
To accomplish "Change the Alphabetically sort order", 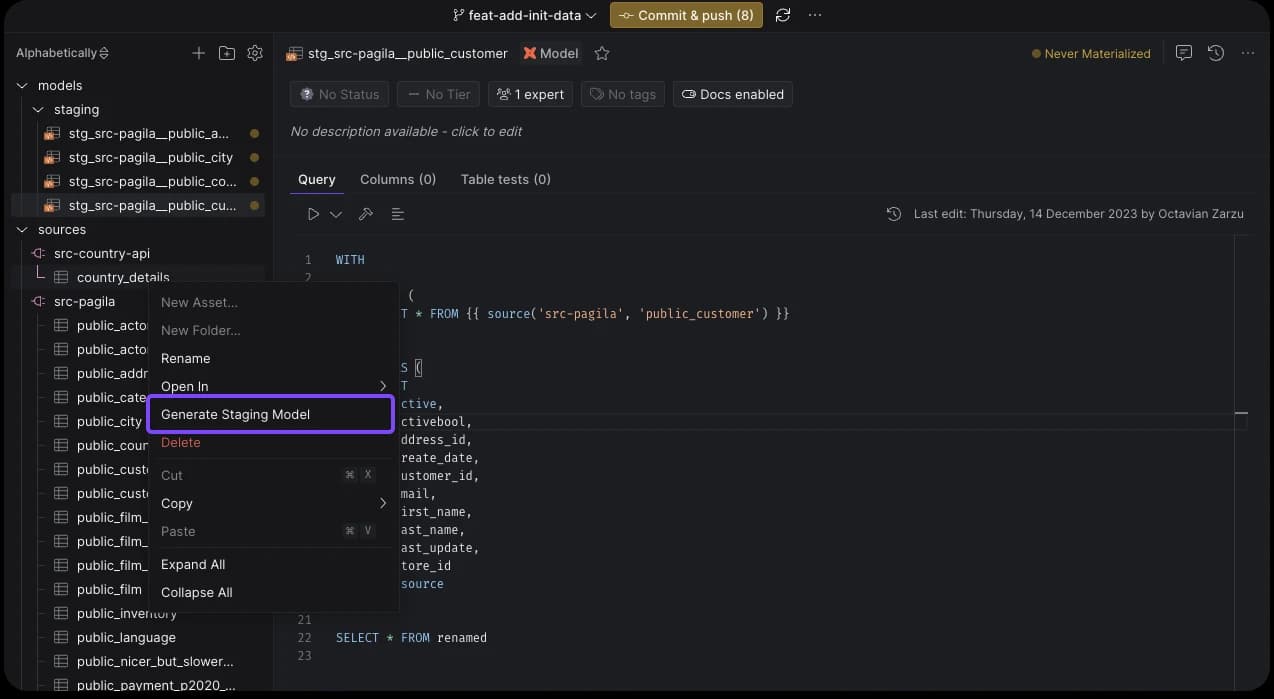I will click(62, 53).
